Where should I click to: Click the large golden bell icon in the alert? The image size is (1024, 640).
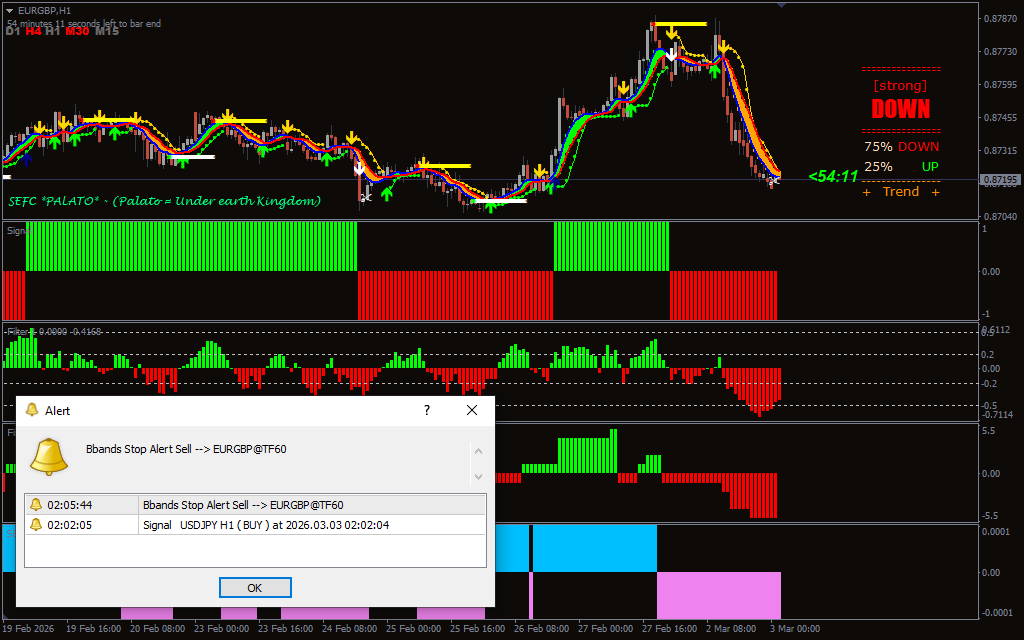pyautogui.click(x=49, y=455)
